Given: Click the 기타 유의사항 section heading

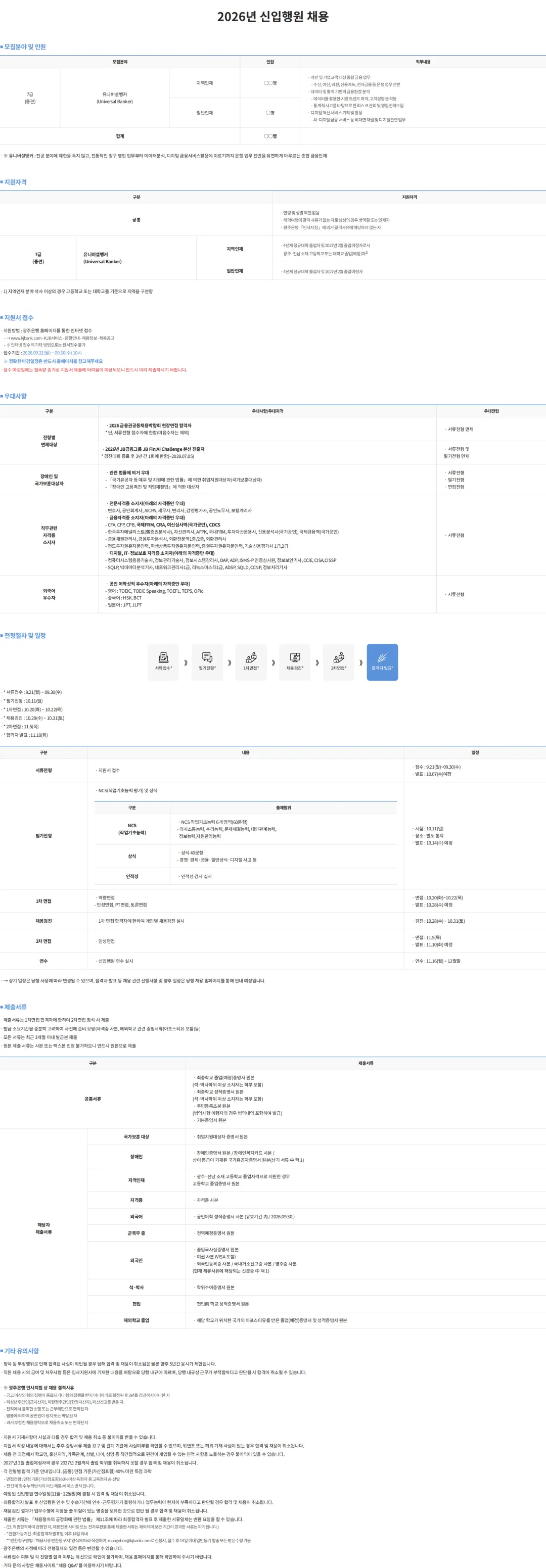Looking at the screenshot, I should [x=21, y=1351].
